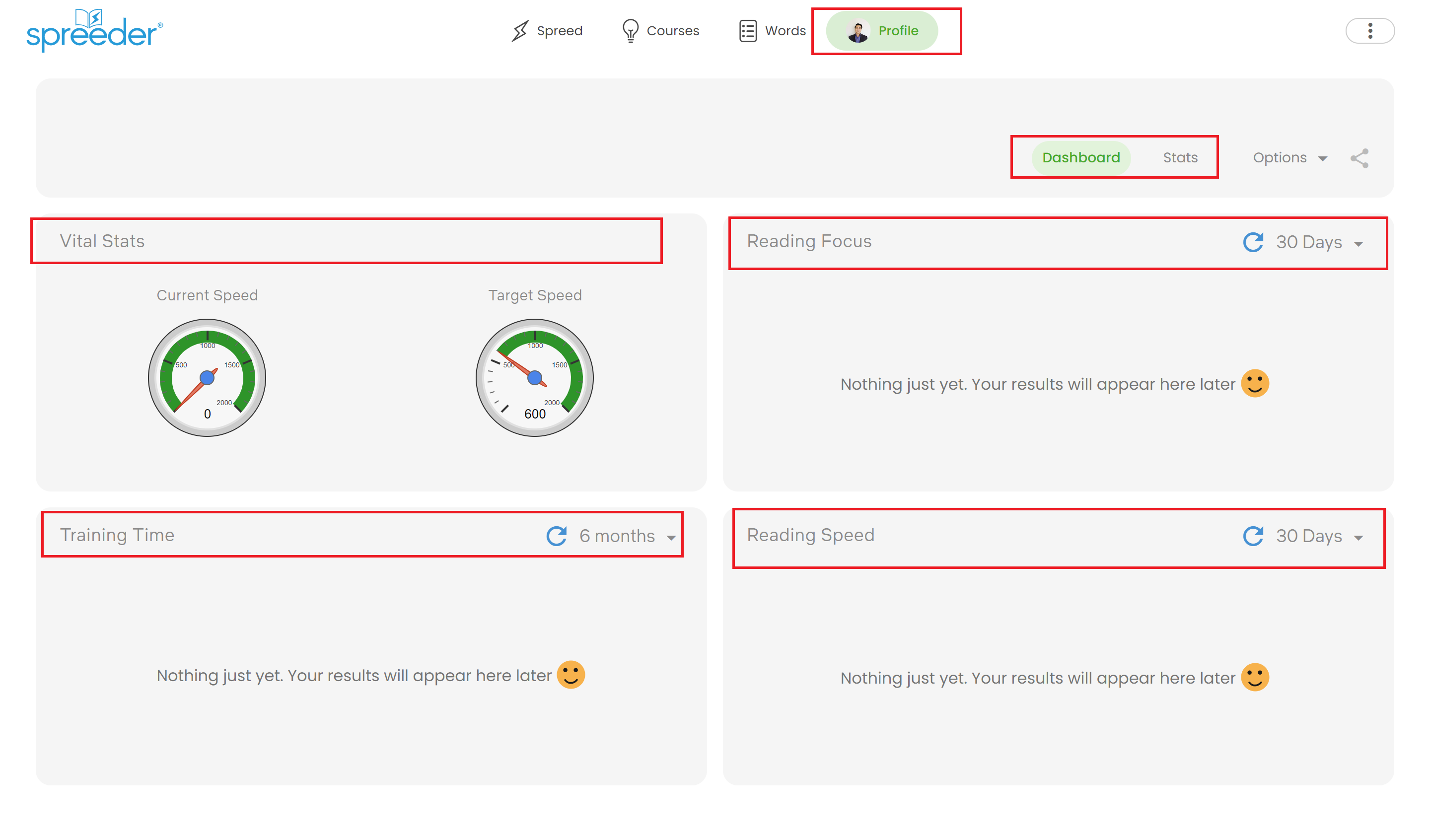Refresh the Training Time panel
Image resolution: width=1430 pixels, height=840 pixels.
pos(557,536)
